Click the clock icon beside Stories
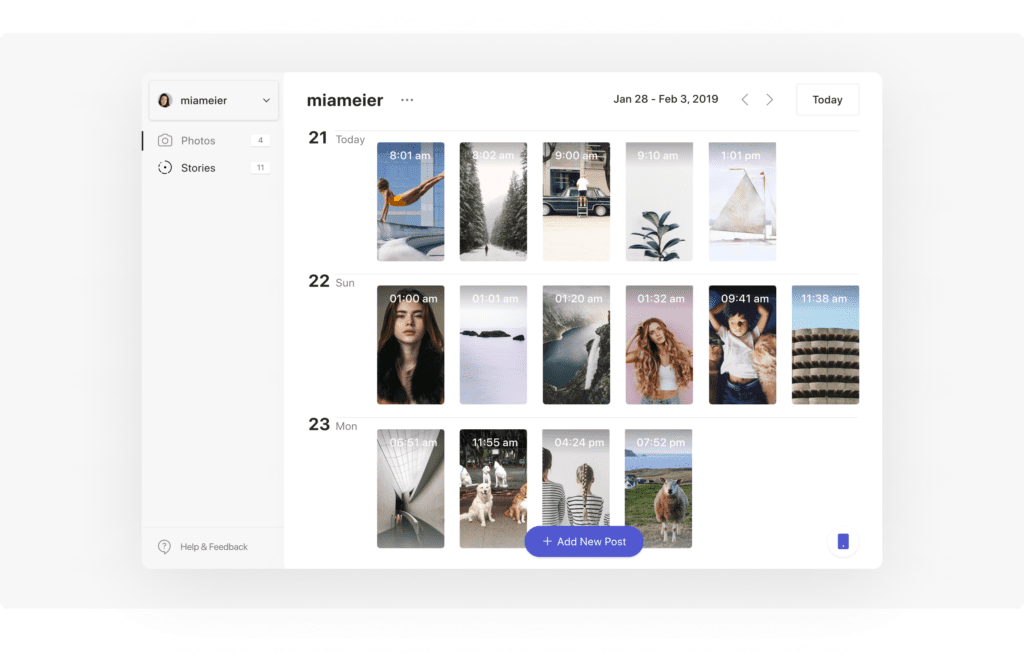The image size is (1024, 670). pyautogui.click(x=163, y=167)
